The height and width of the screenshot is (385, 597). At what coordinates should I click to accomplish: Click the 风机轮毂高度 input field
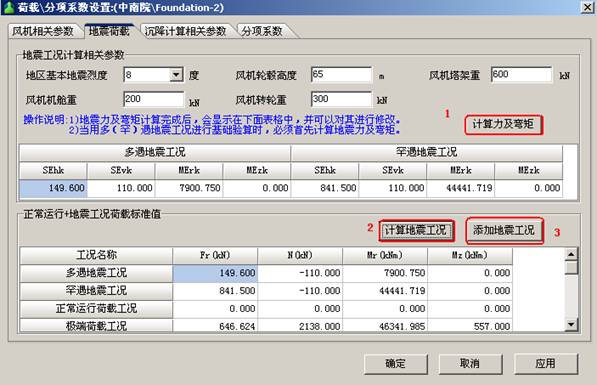click(341, 75)
